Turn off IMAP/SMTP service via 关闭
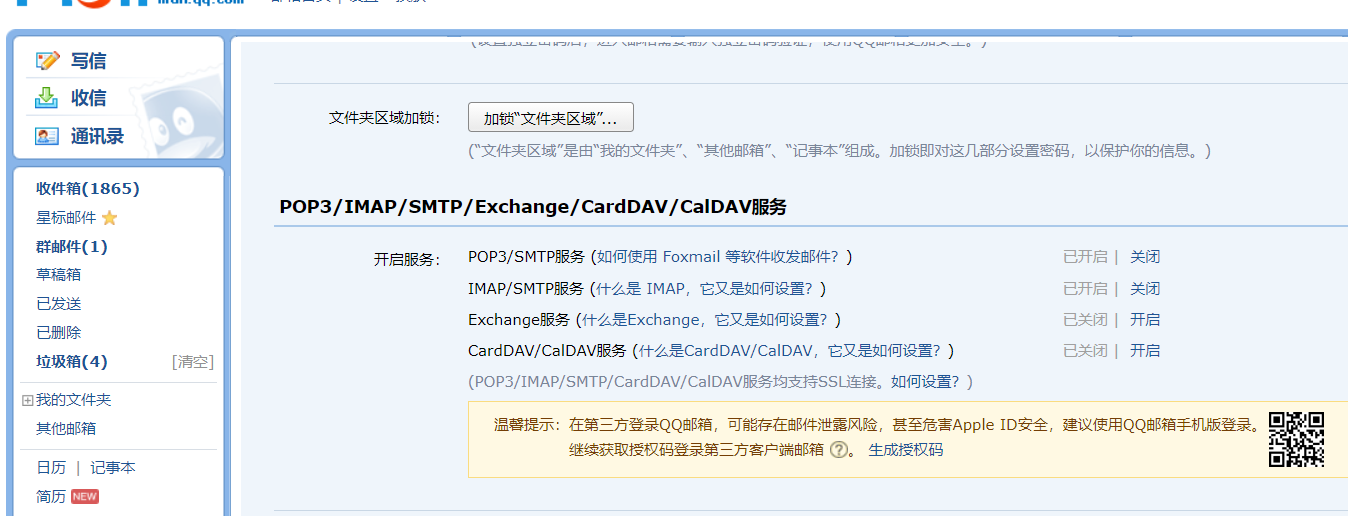Image resolution: width=1348 pixels, height=516 pixels. click(x=1145, y=289)
